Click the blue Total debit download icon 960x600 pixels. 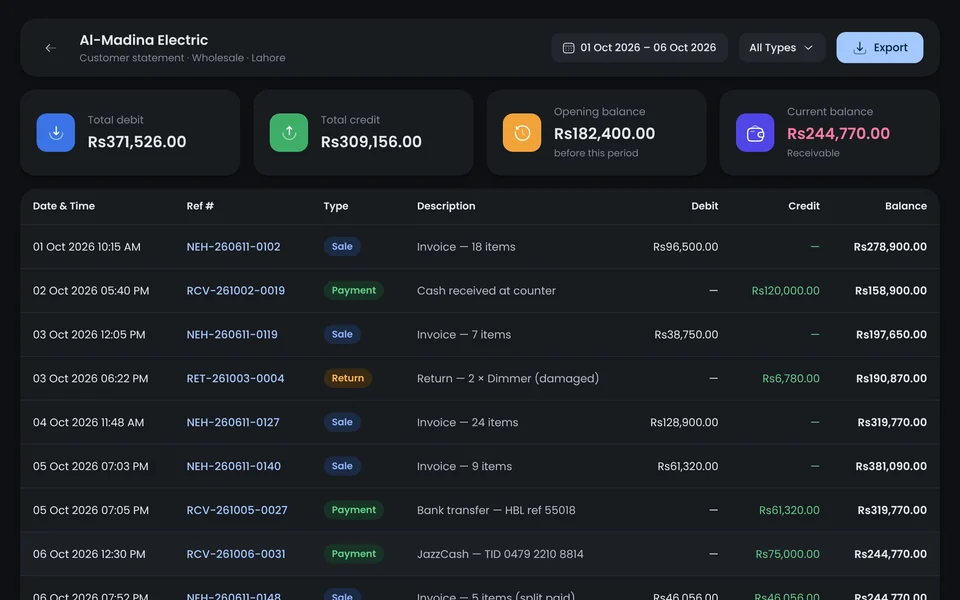[x=56, y=132]
